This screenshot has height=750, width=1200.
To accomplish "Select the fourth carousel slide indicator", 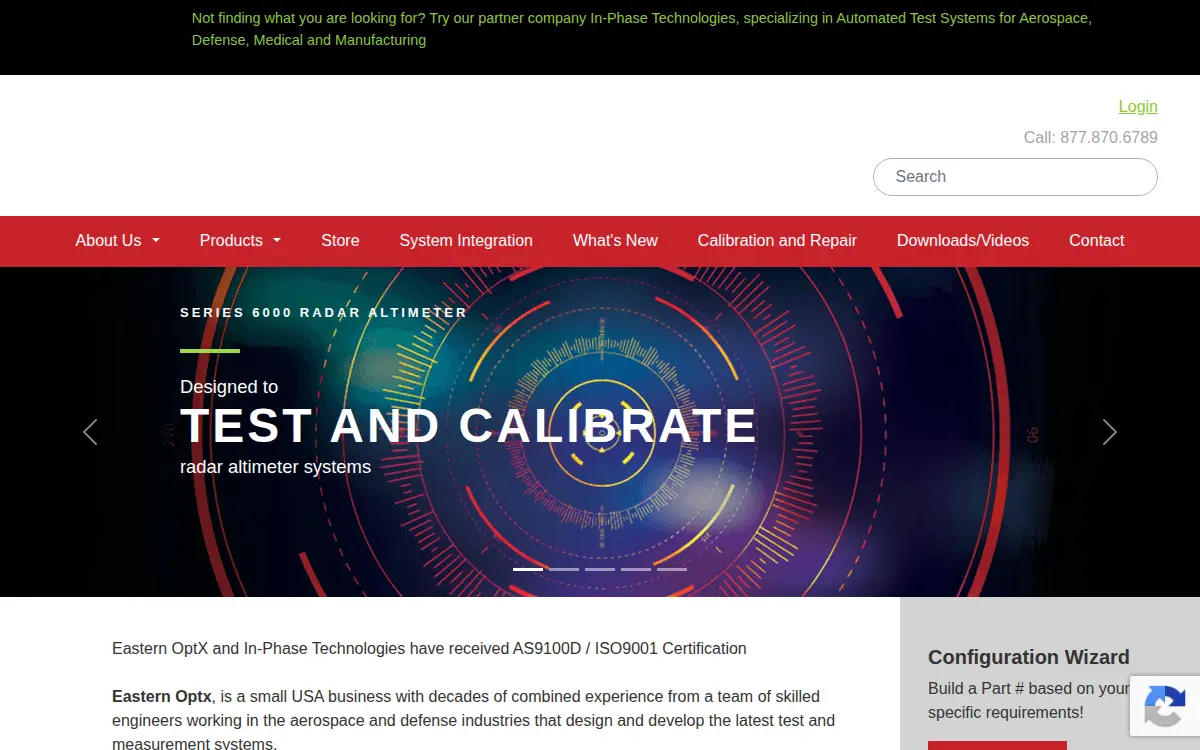I will [636, 569].
